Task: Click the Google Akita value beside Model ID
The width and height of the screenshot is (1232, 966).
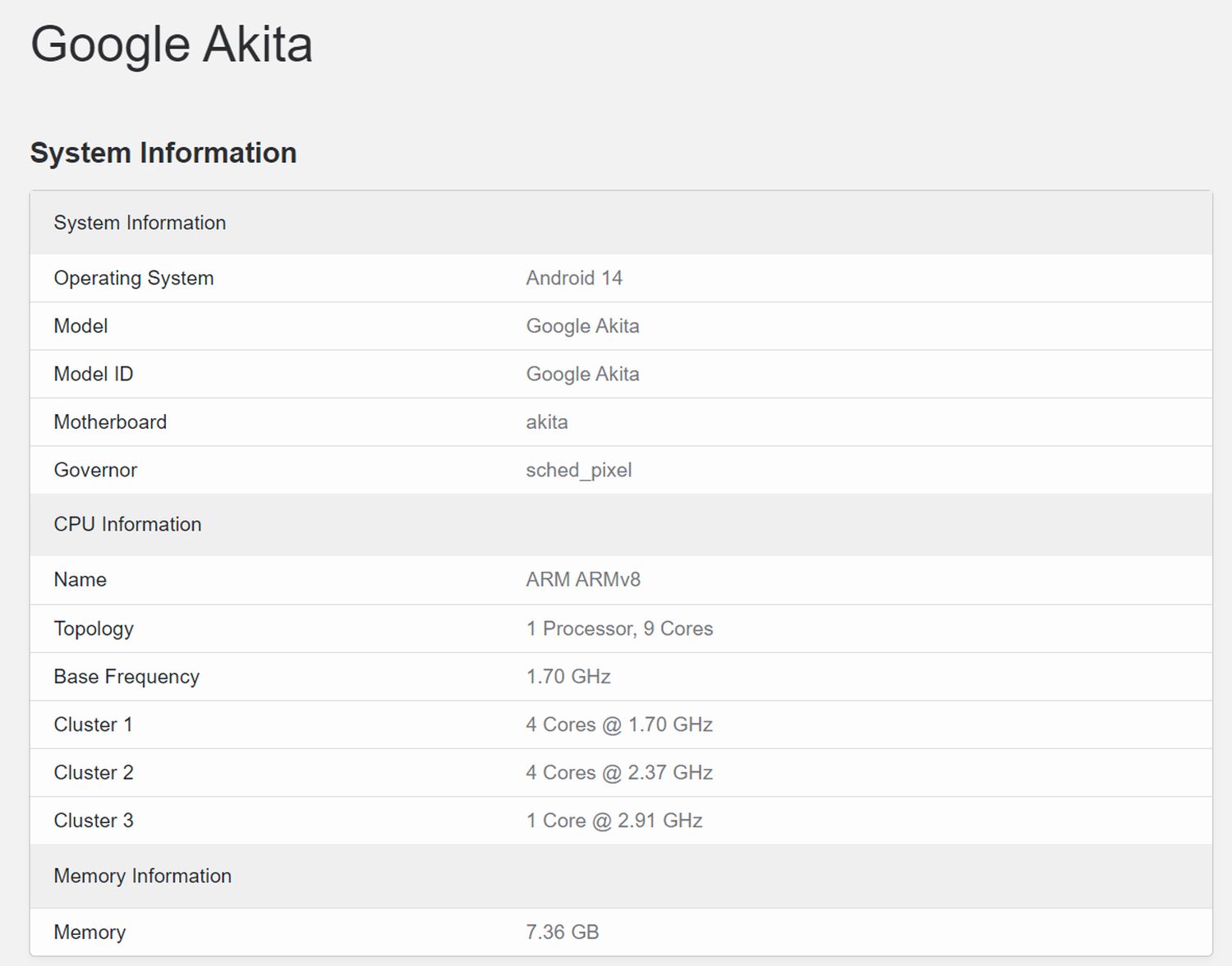Action: (582, 374)
